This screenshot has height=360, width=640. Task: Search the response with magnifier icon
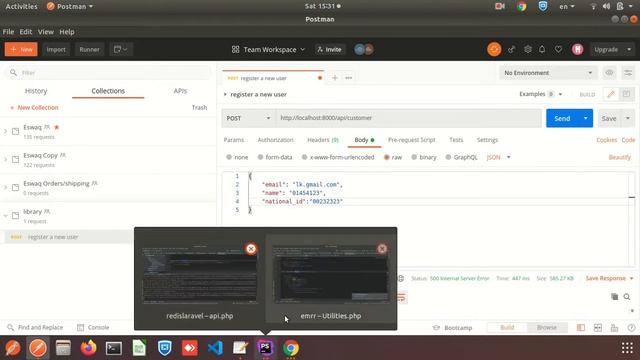click(x=627, y=297)
